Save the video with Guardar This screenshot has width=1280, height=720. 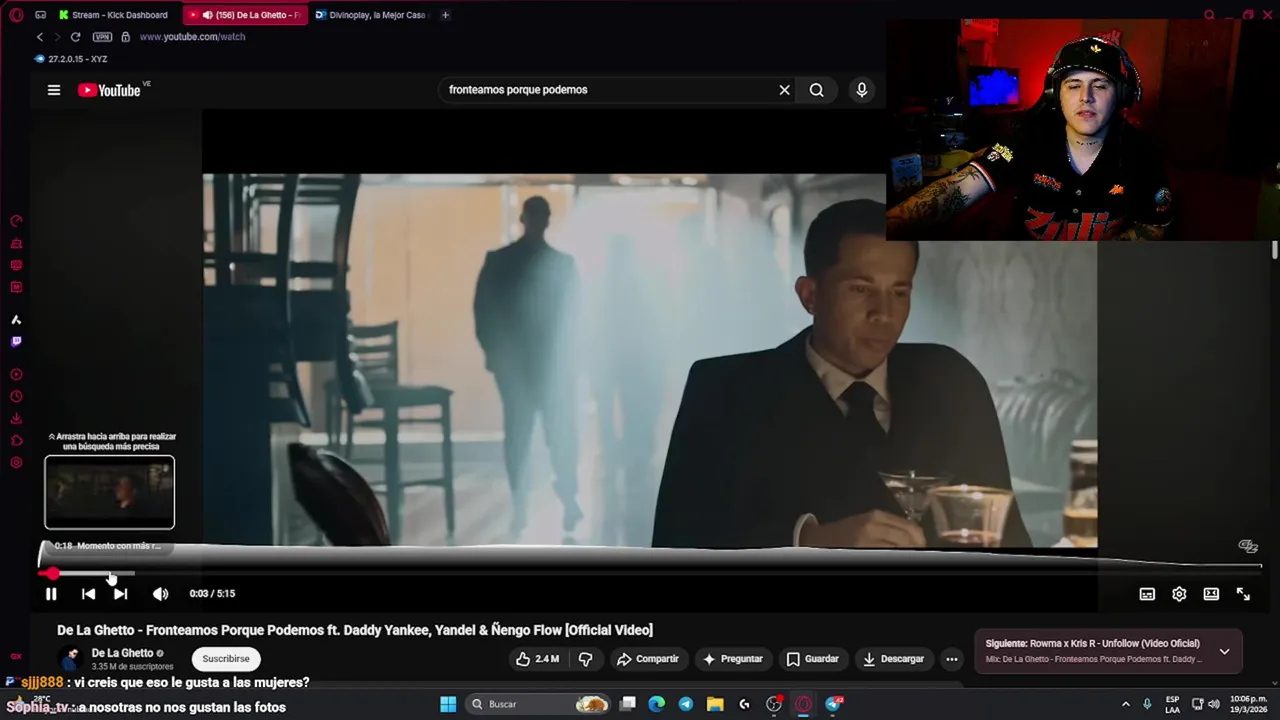(x=812, y=659)
